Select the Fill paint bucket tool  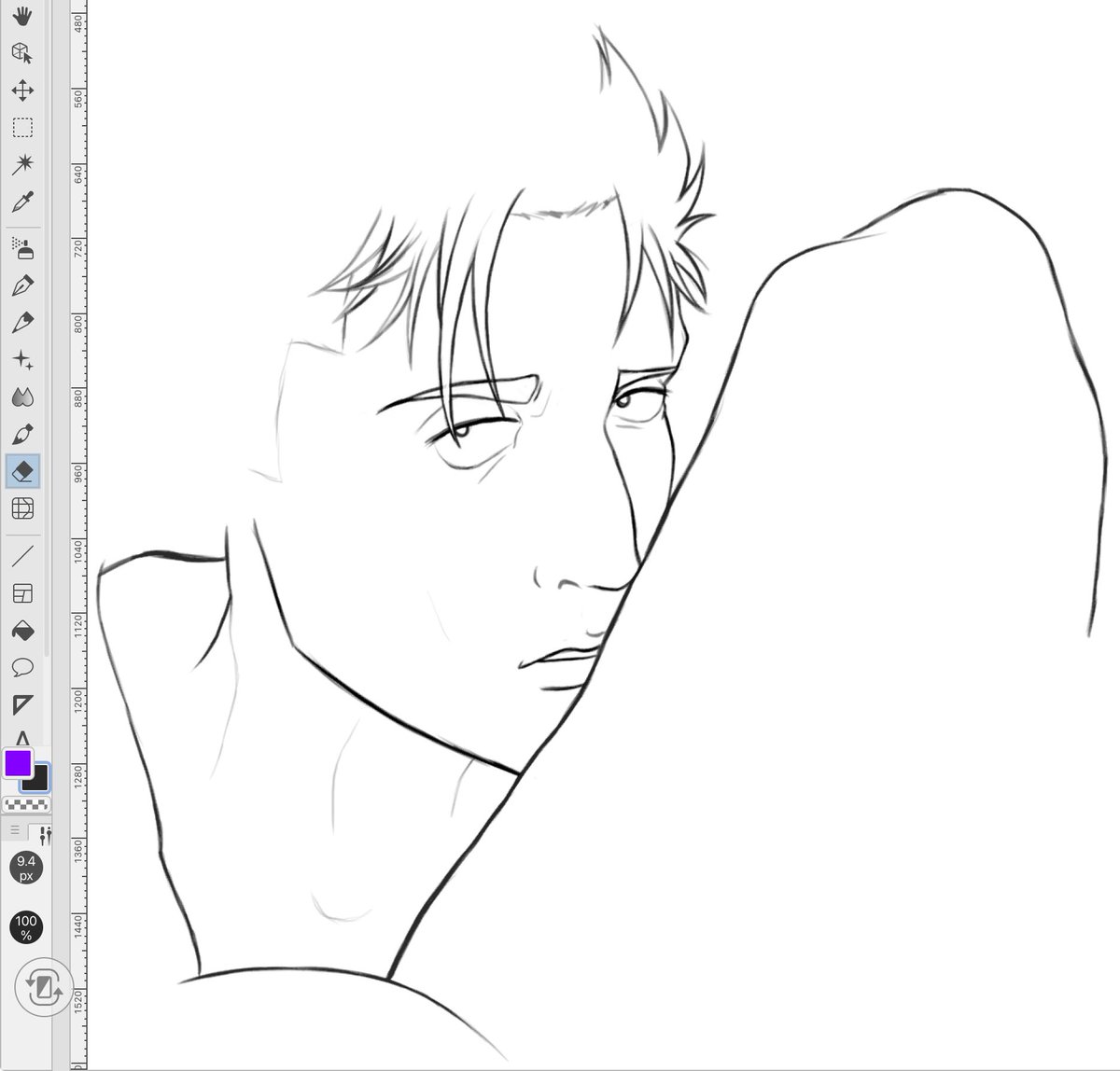23,631
